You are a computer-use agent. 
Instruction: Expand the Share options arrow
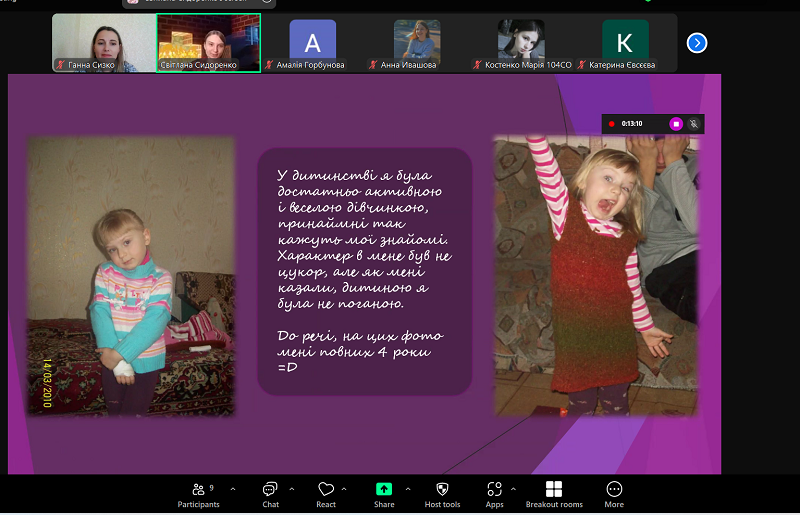click(408, 489)
